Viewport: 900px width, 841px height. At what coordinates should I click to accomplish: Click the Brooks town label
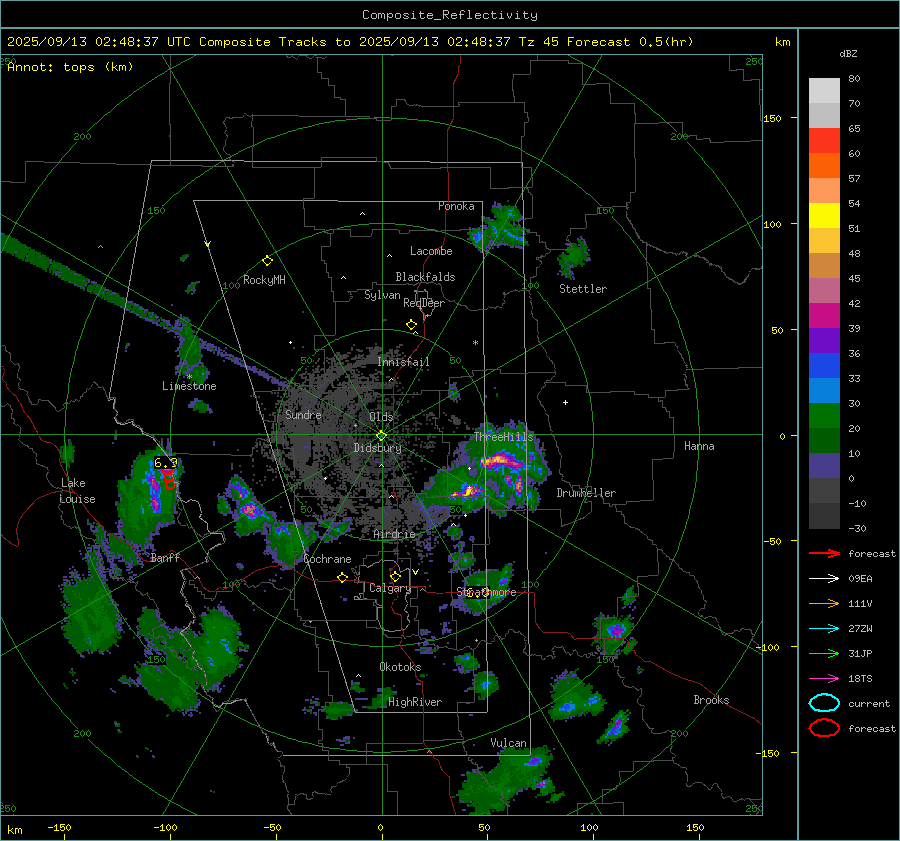[711, 700]
